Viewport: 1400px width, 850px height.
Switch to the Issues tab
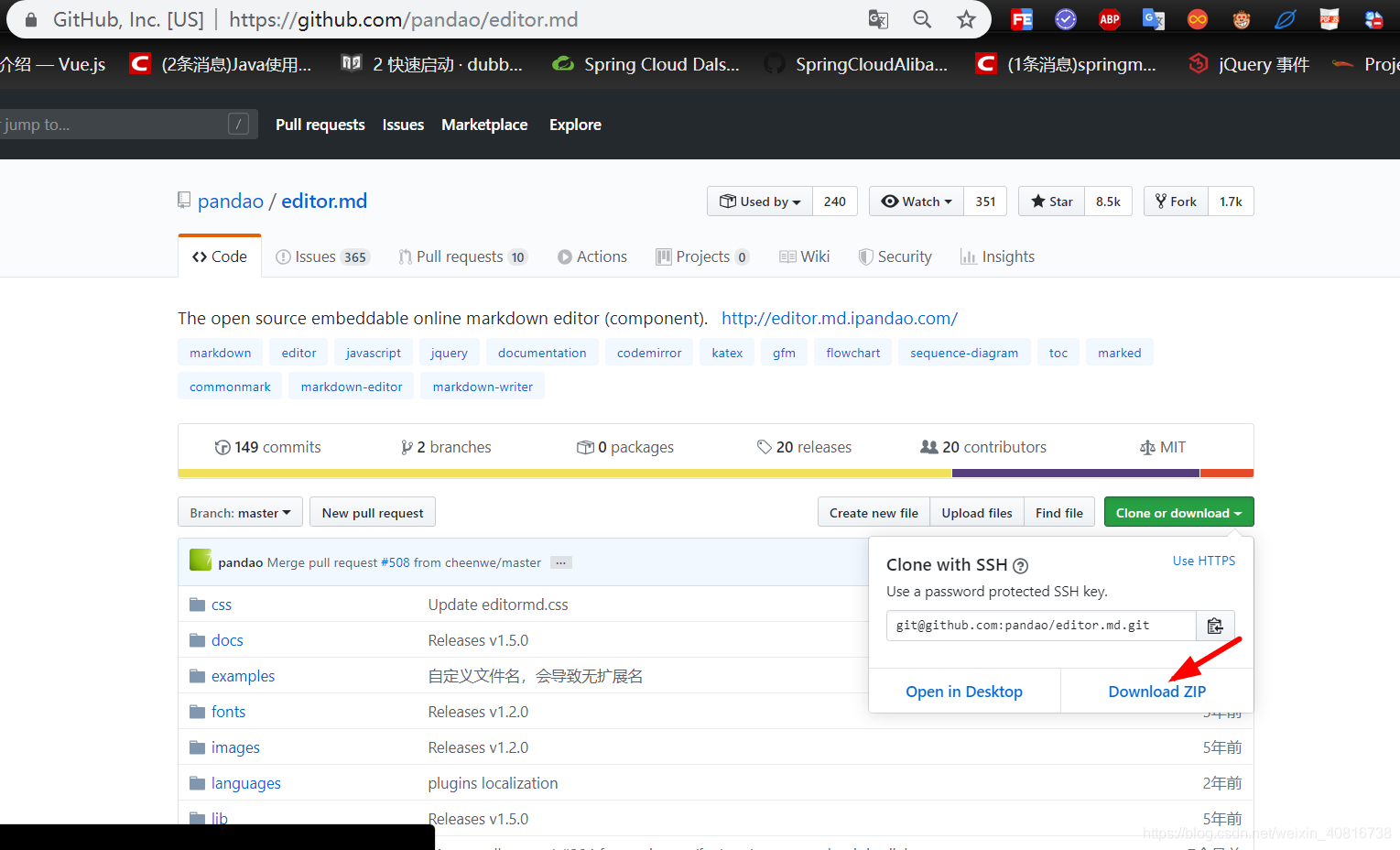pyautogui.click(x=321, y=256)
